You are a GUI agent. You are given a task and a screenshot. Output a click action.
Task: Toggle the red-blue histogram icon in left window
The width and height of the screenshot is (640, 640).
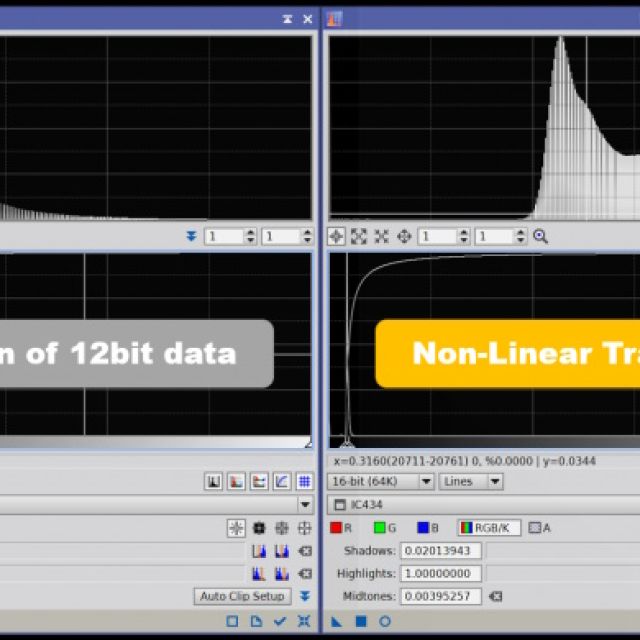click(x=236, y=482)
